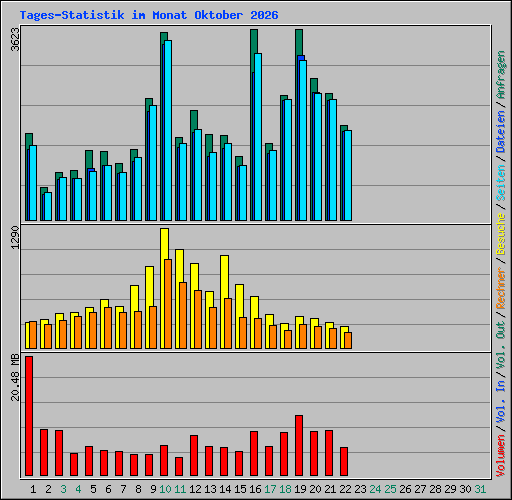
Task: Select day 12 on the x-axis
Action: 195,489
